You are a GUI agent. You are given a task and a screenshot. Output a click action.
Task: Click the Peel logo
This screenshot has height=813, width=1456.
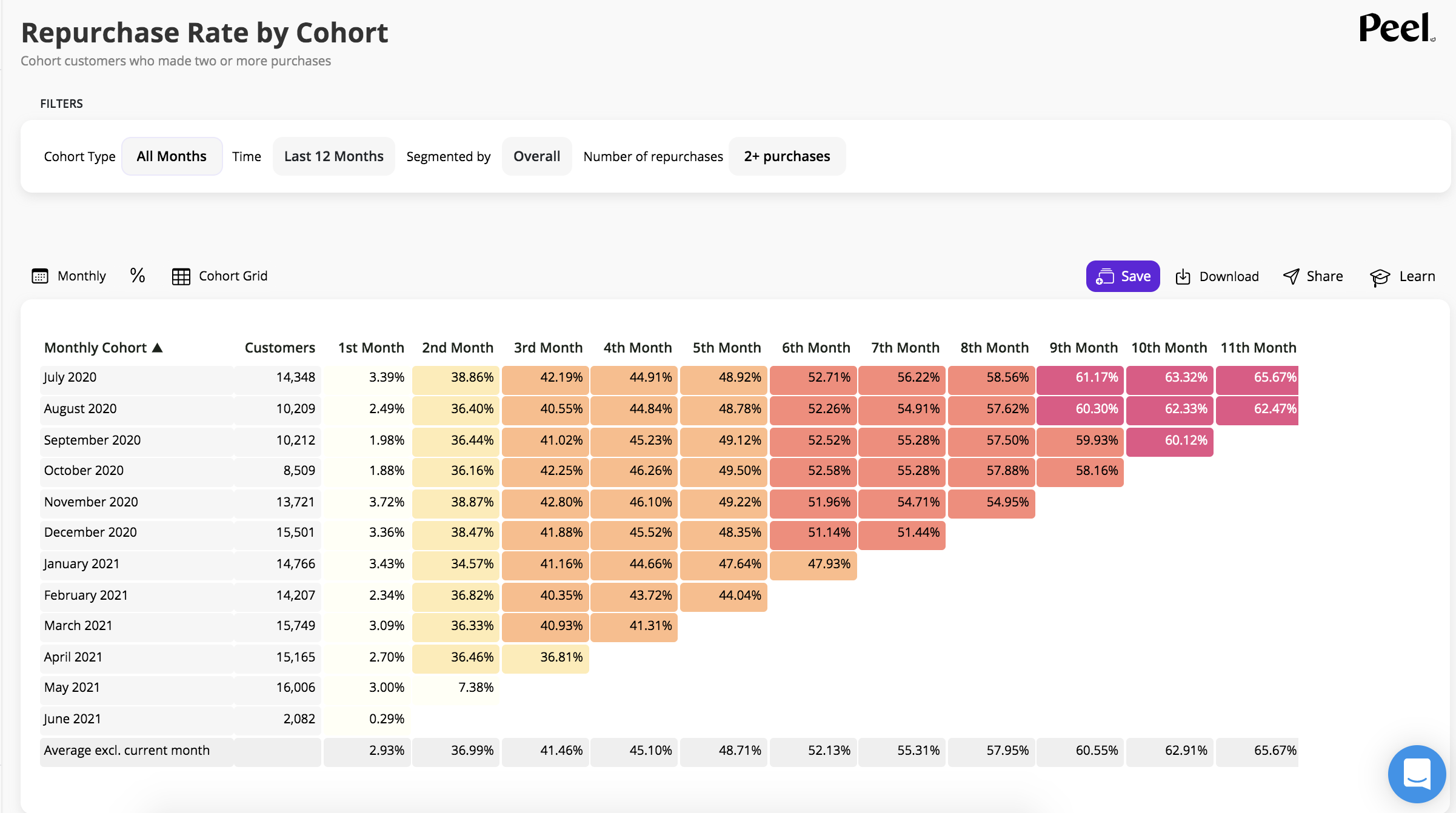(1396, 28)
